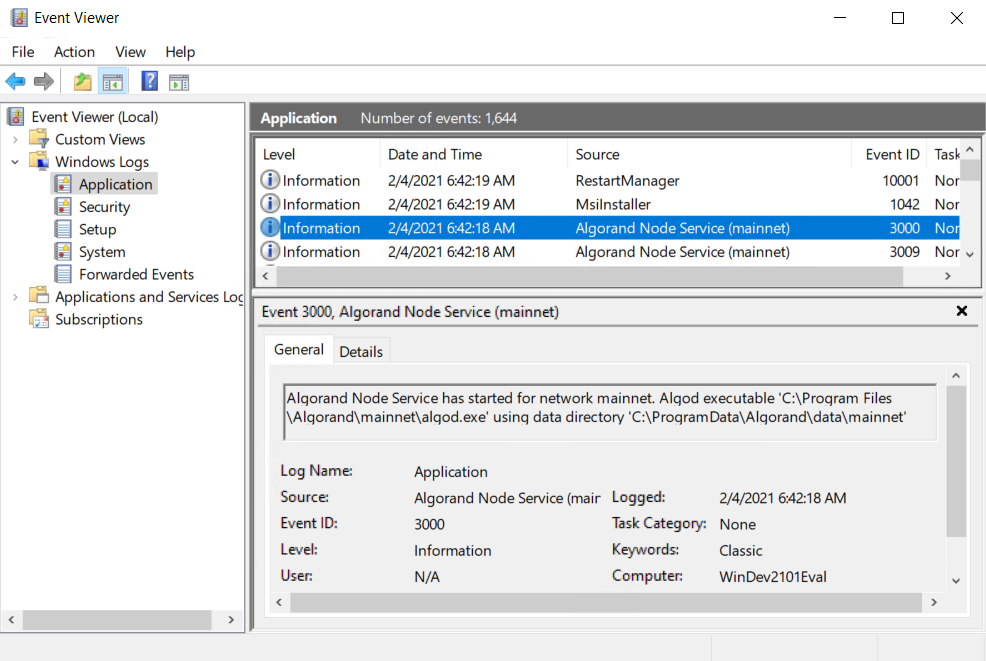The image size is (986, 661).
Task: Select the Subscriptions tree item
Action: (x=99, y=319)
